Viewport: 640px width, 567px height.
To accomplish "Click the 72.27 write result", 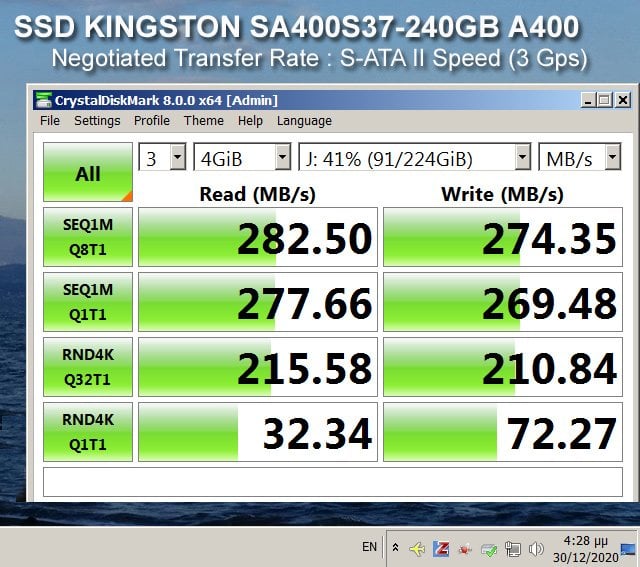I will tap(503, 431).
